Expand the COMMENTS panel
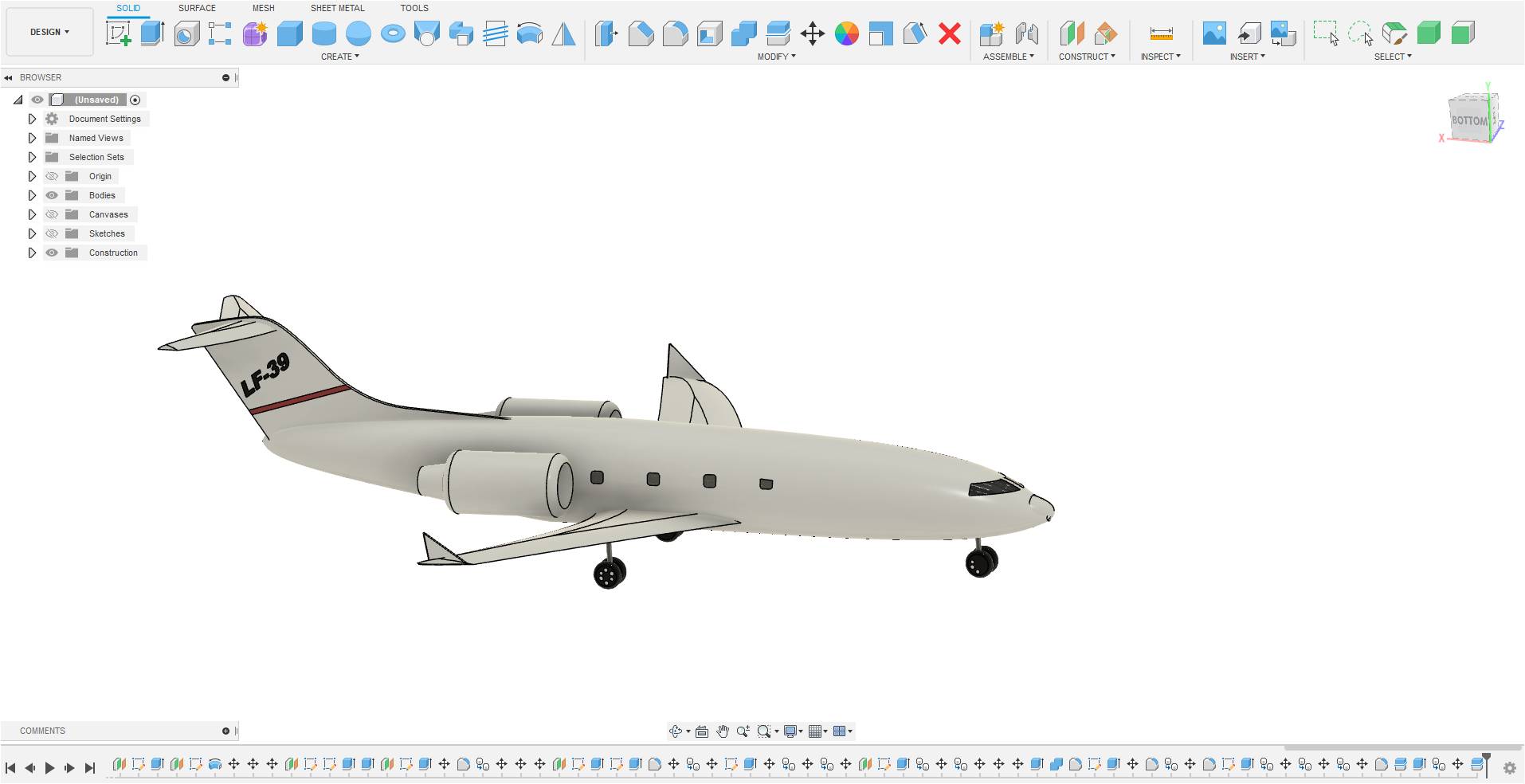This screenshot has height=784, width=1525. [225, 731]
